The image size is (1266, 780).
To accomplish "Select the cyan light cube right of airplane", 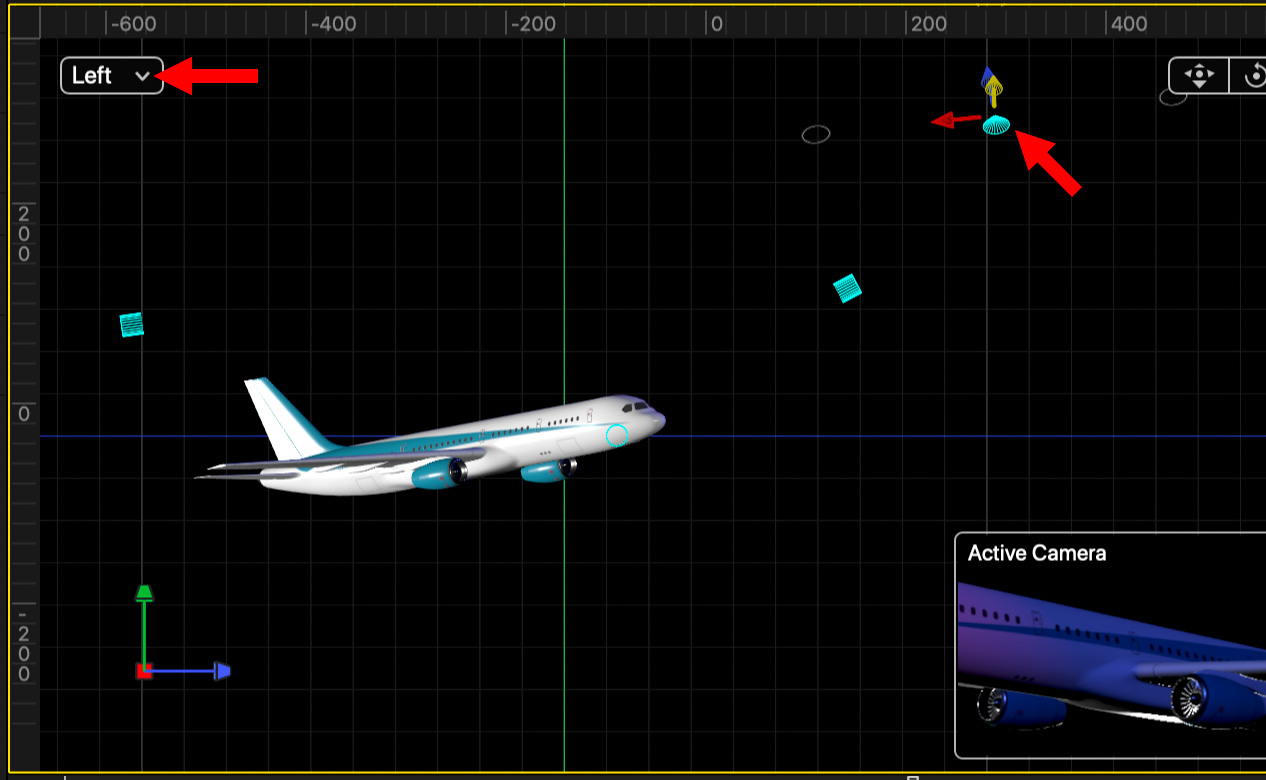I will (848, 289).
